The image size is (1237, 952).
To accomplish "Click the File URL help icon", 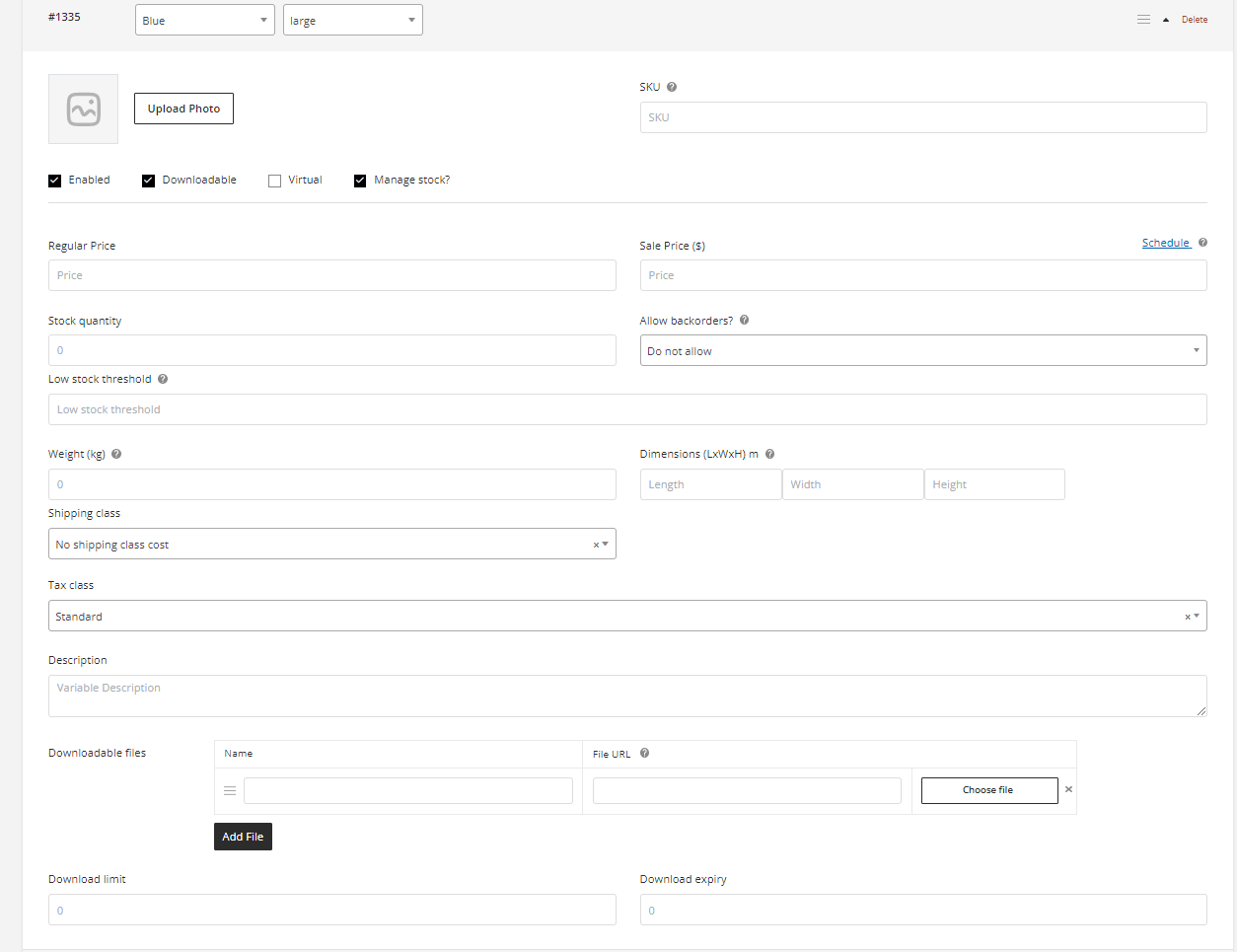I will pyautogui.click(x=644, y=754).
